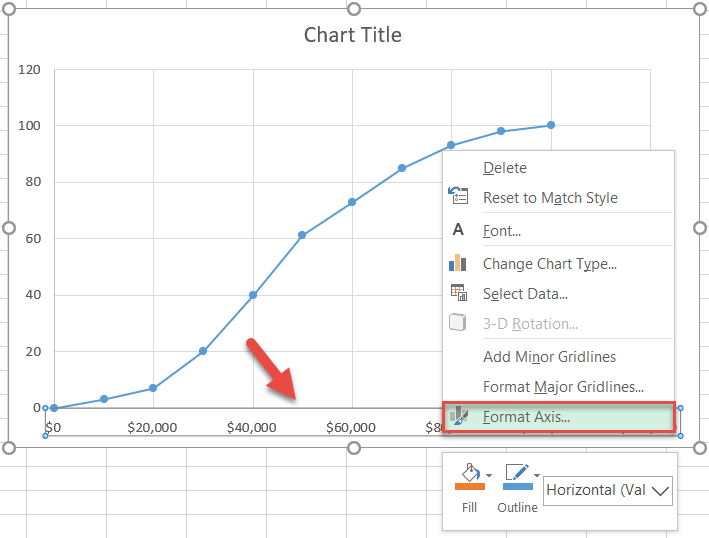Select Reset to Match Style
The height and width of the screenshot is (538, 709).
click(559, 198)
